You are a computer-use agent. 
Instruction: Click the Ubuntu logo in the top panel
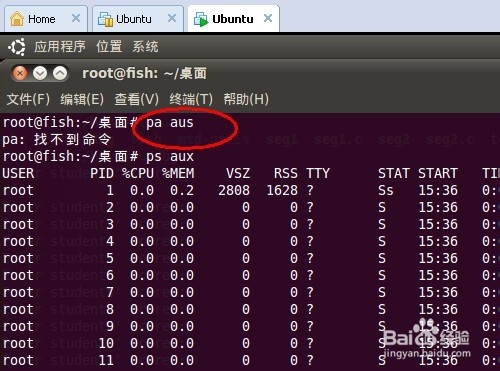[17, 47]
